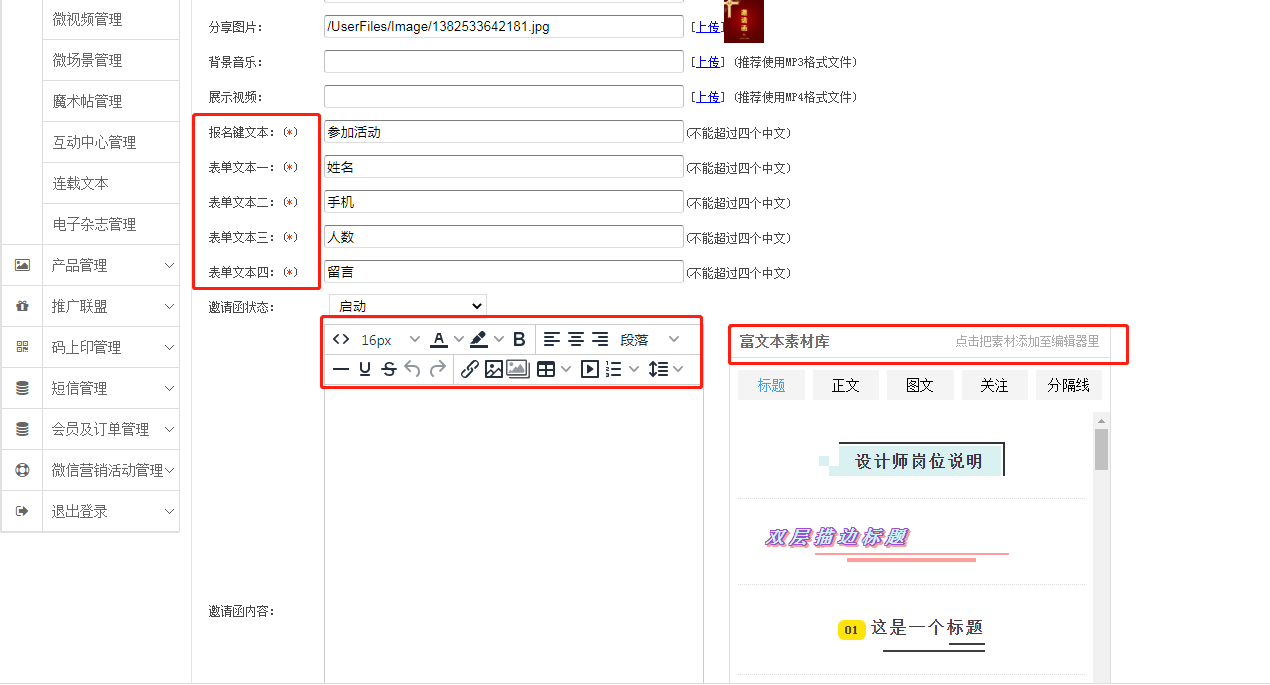Click 上传 link next to 背景音乐
Viewport: 1270px width, 685px height.
tap(708, 62)
